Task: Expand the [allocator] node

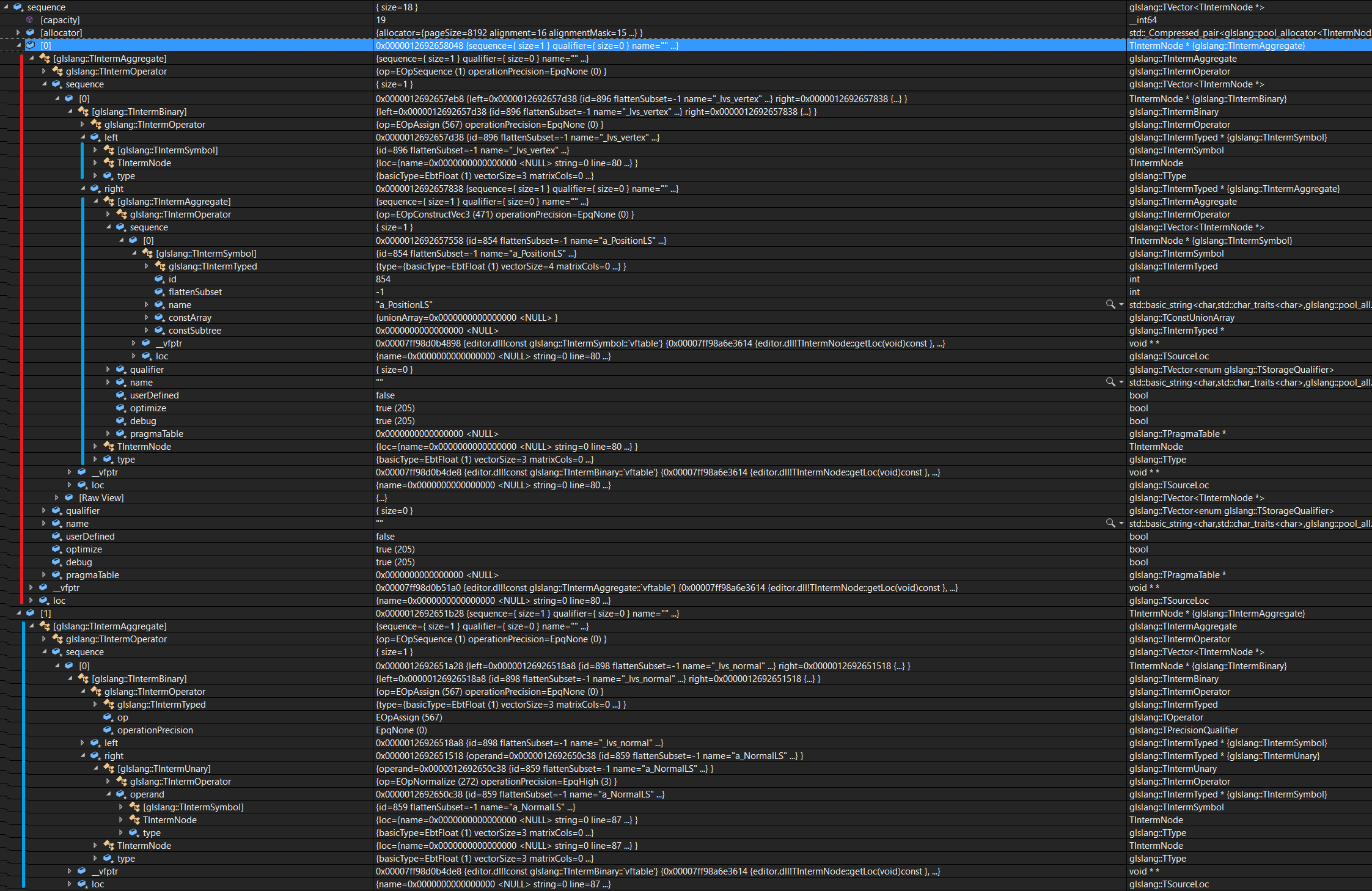Action: 17,32
